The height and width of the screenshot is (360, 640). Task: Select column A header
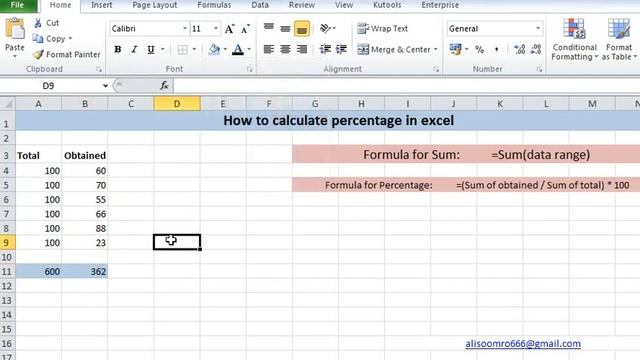(38, 104)
